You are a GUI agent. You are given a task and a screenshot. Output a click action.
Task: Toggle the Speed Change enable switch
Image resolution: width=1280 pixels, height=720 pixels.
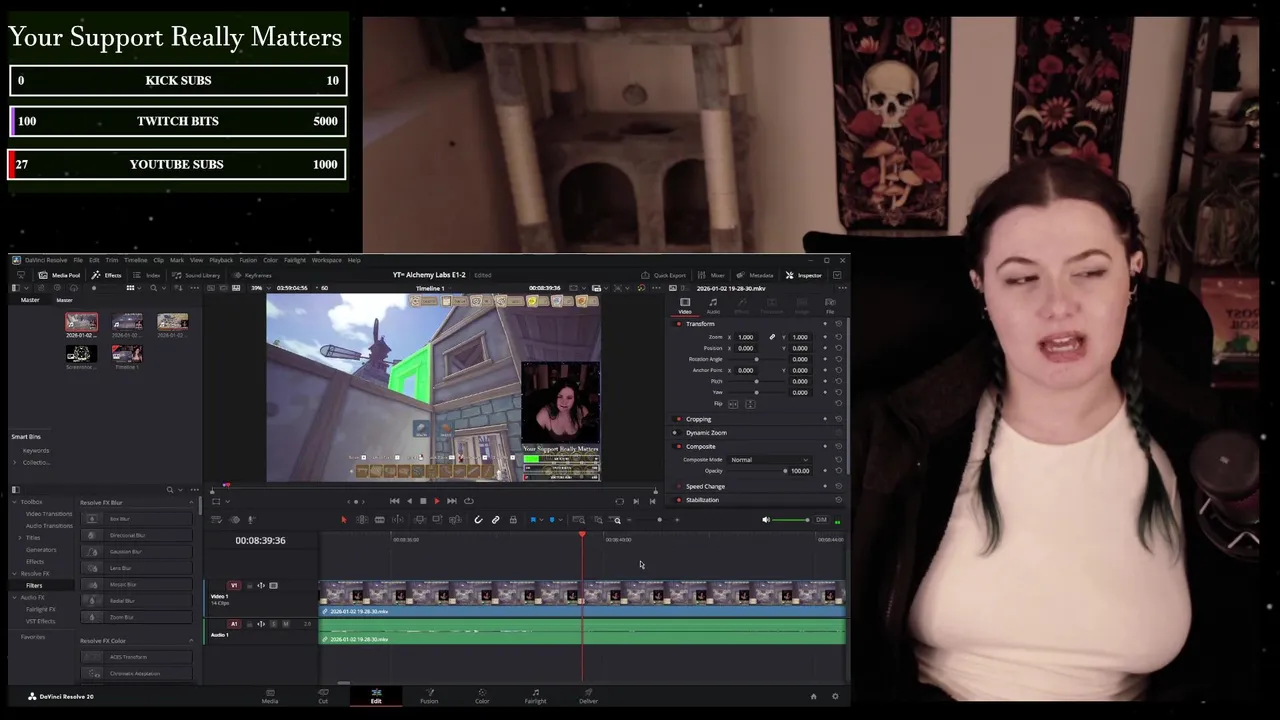tap(679, 486)
